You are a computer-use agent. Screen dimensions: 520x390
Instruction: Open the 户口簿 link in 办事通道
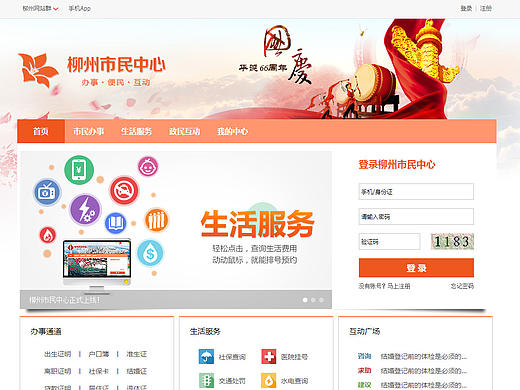pyautogui.click(x=99, y=354)
